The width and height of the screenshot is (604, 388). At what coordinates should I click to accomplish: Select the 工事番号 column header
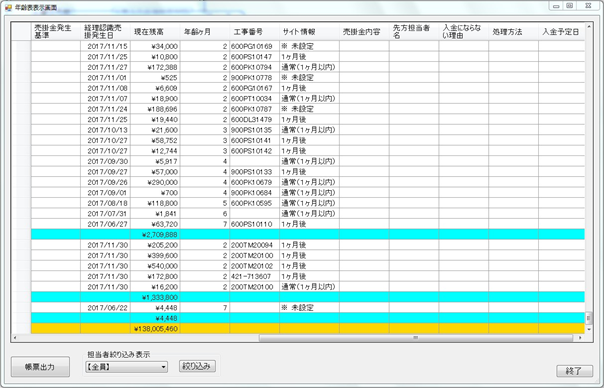pos(255,32)
